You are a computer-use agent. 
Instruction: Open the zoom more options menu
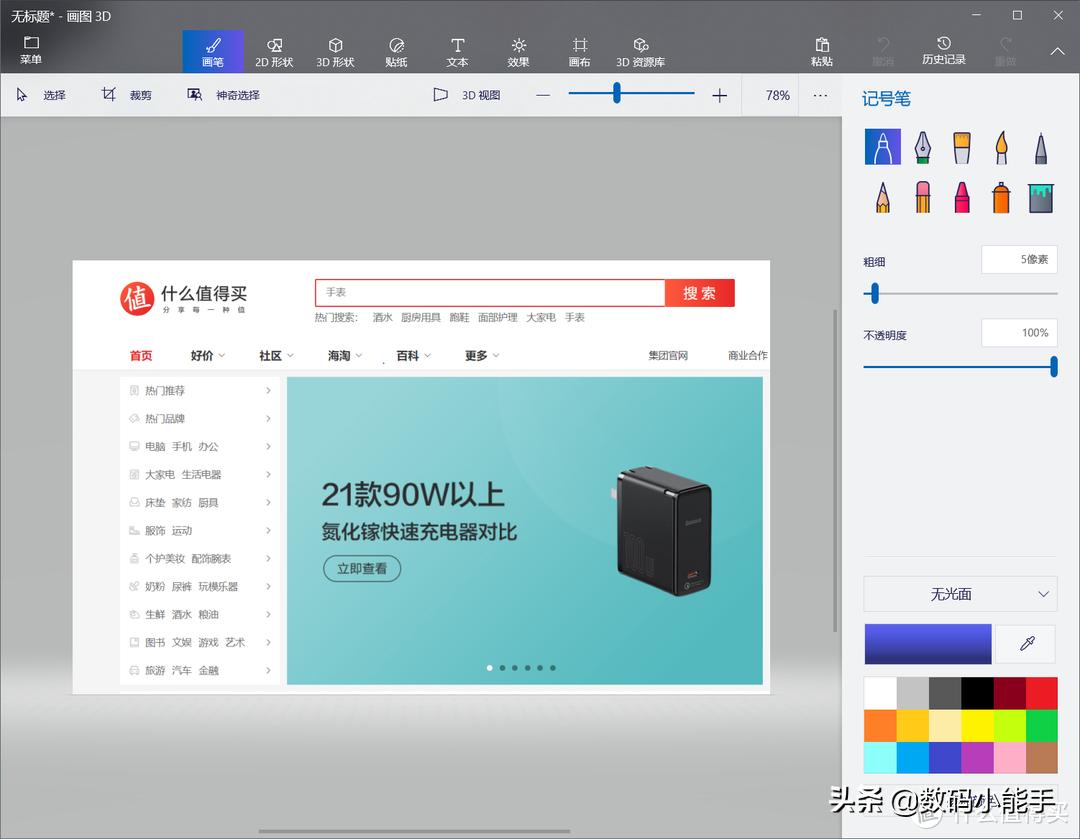[x=820, y=95]
